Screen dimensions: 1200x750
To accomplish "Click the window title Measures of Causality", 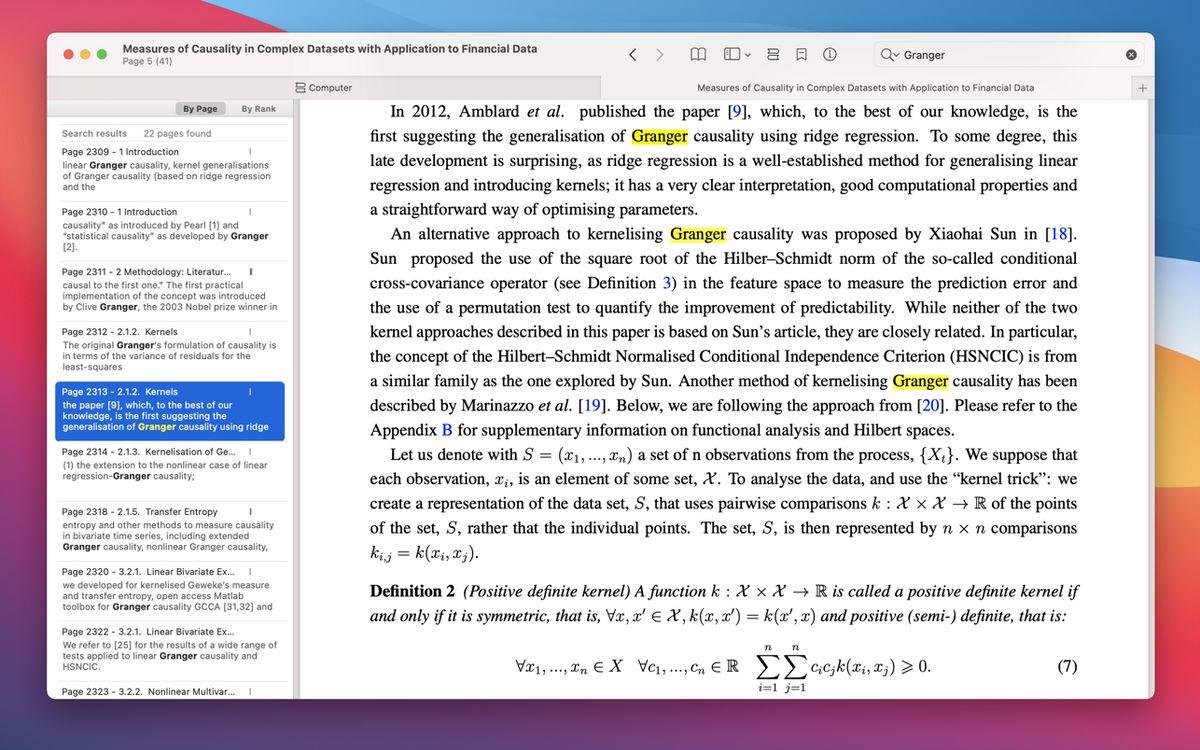I will click(x=329, y=48).
